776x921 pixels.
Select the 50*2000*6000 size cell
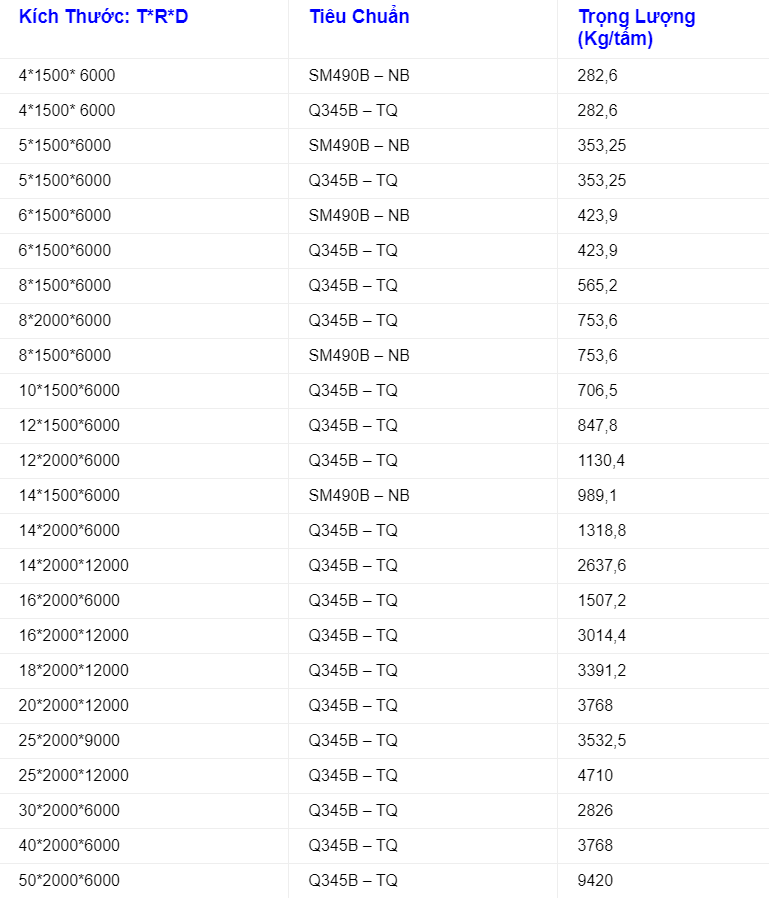pos(69,881)
